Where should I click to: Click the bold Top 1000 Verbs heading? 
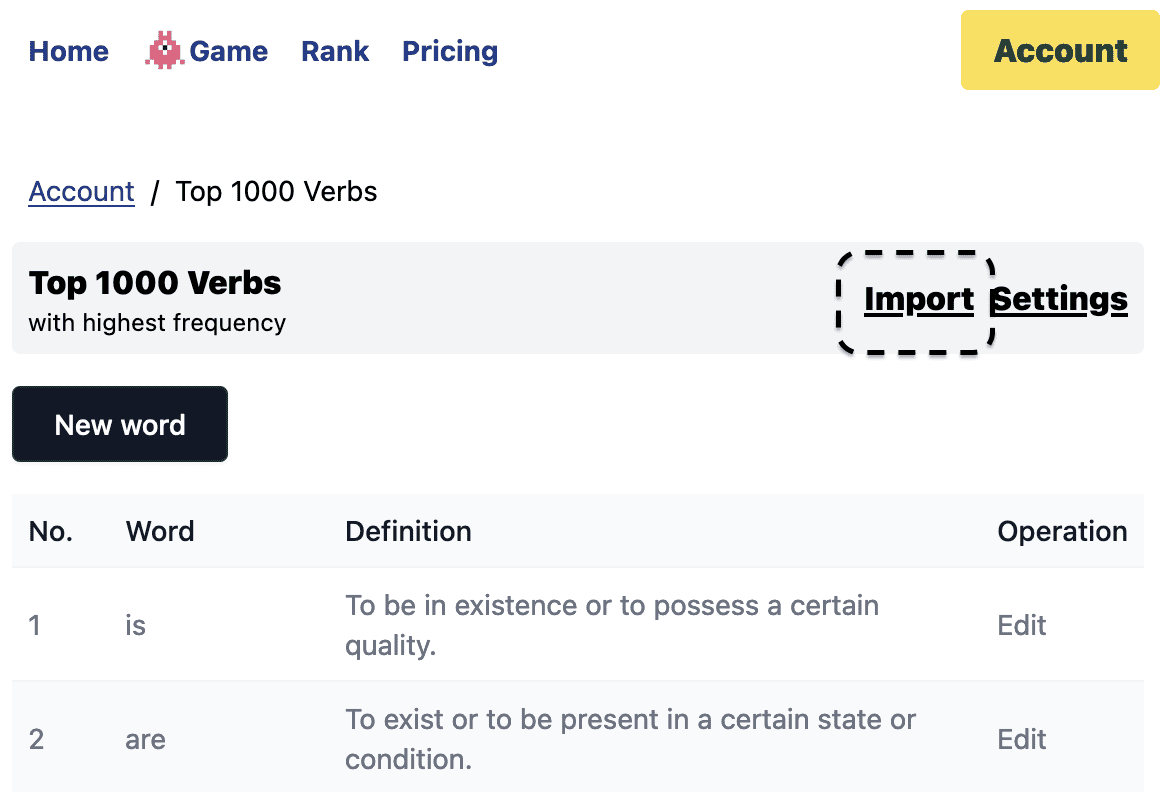(155, 283)
